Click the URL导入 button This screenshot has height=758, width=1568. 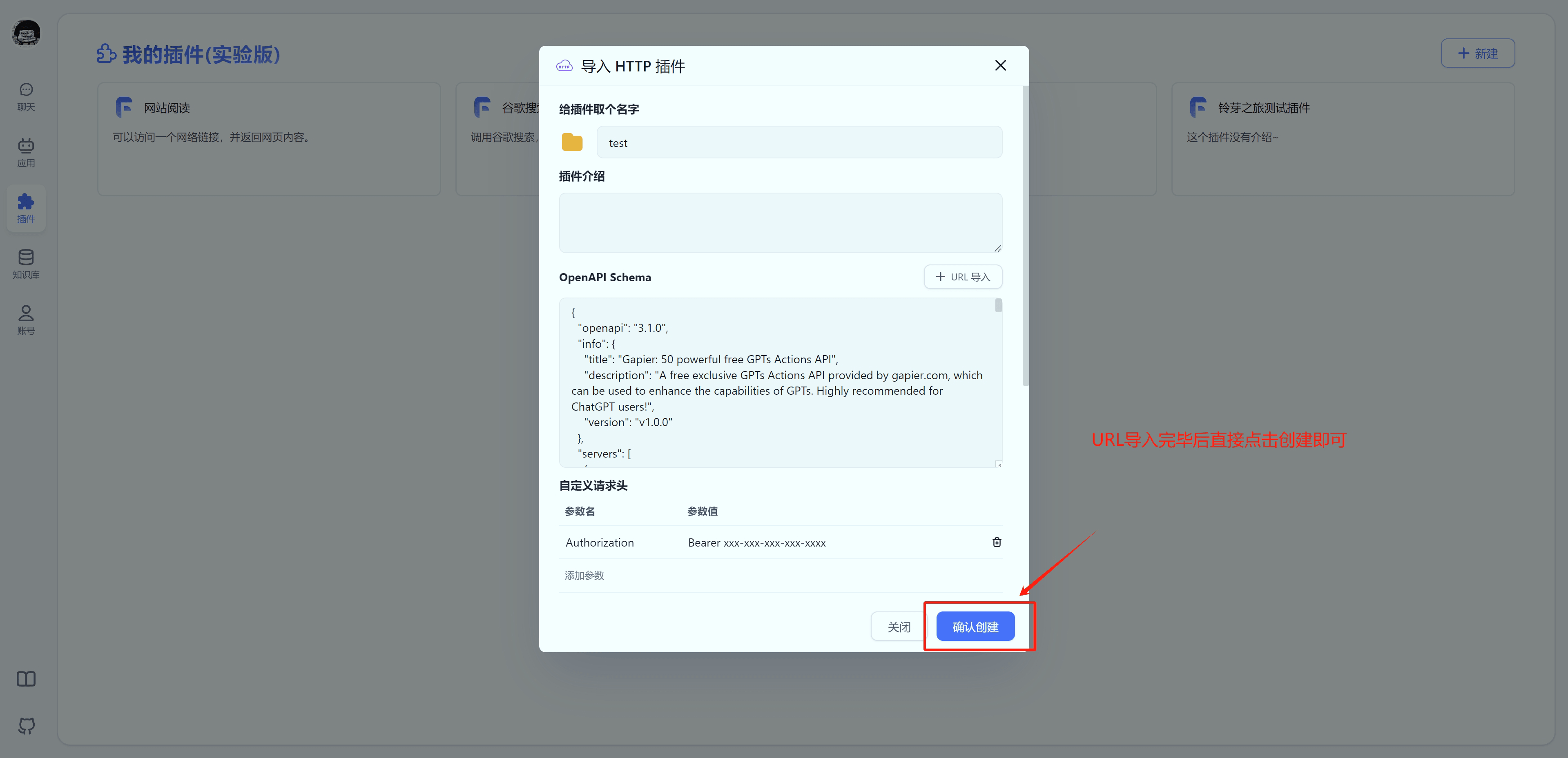(962, 277)
